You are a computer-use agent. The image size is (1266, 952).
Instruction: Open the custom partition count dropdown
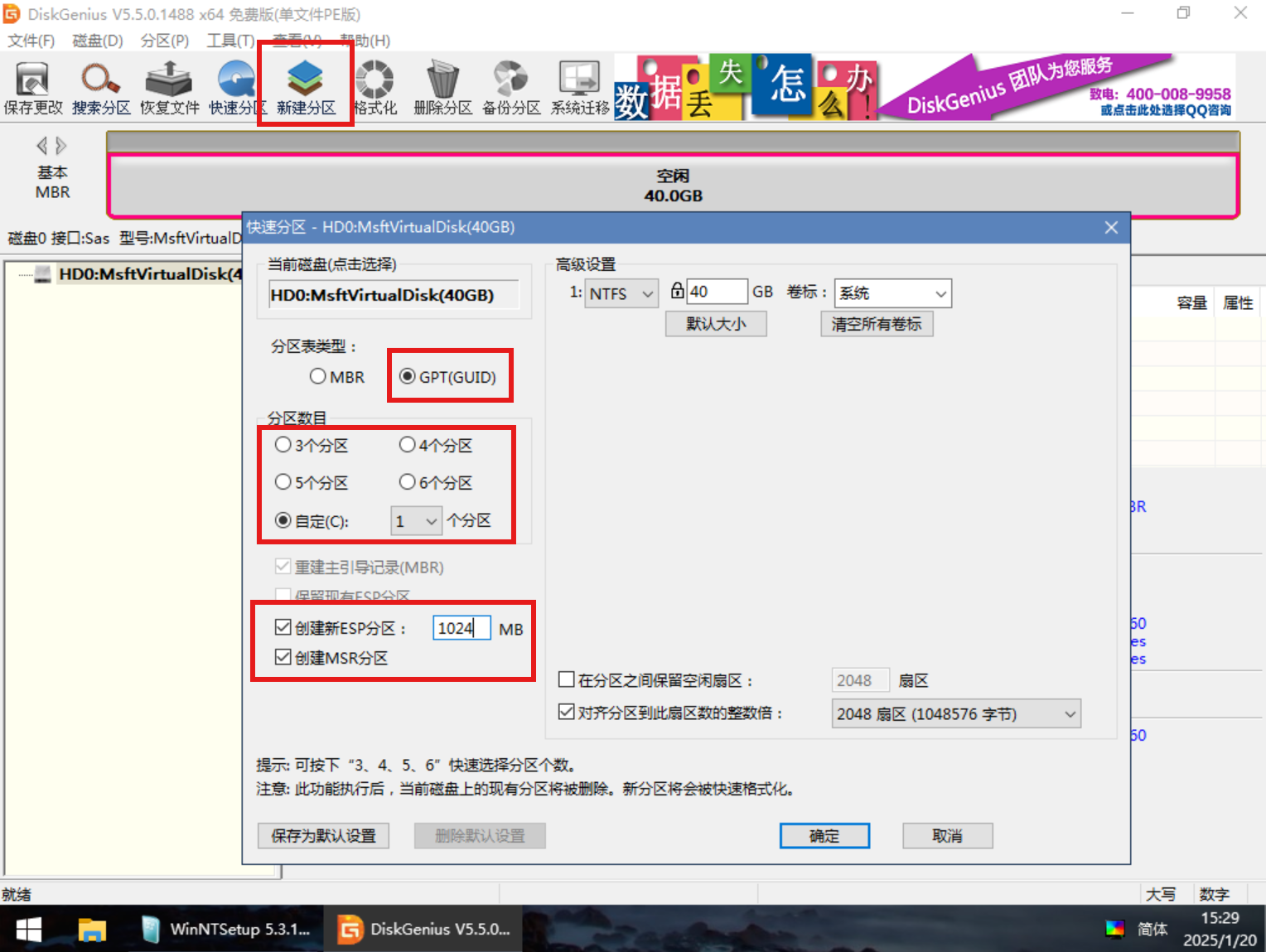417,521
